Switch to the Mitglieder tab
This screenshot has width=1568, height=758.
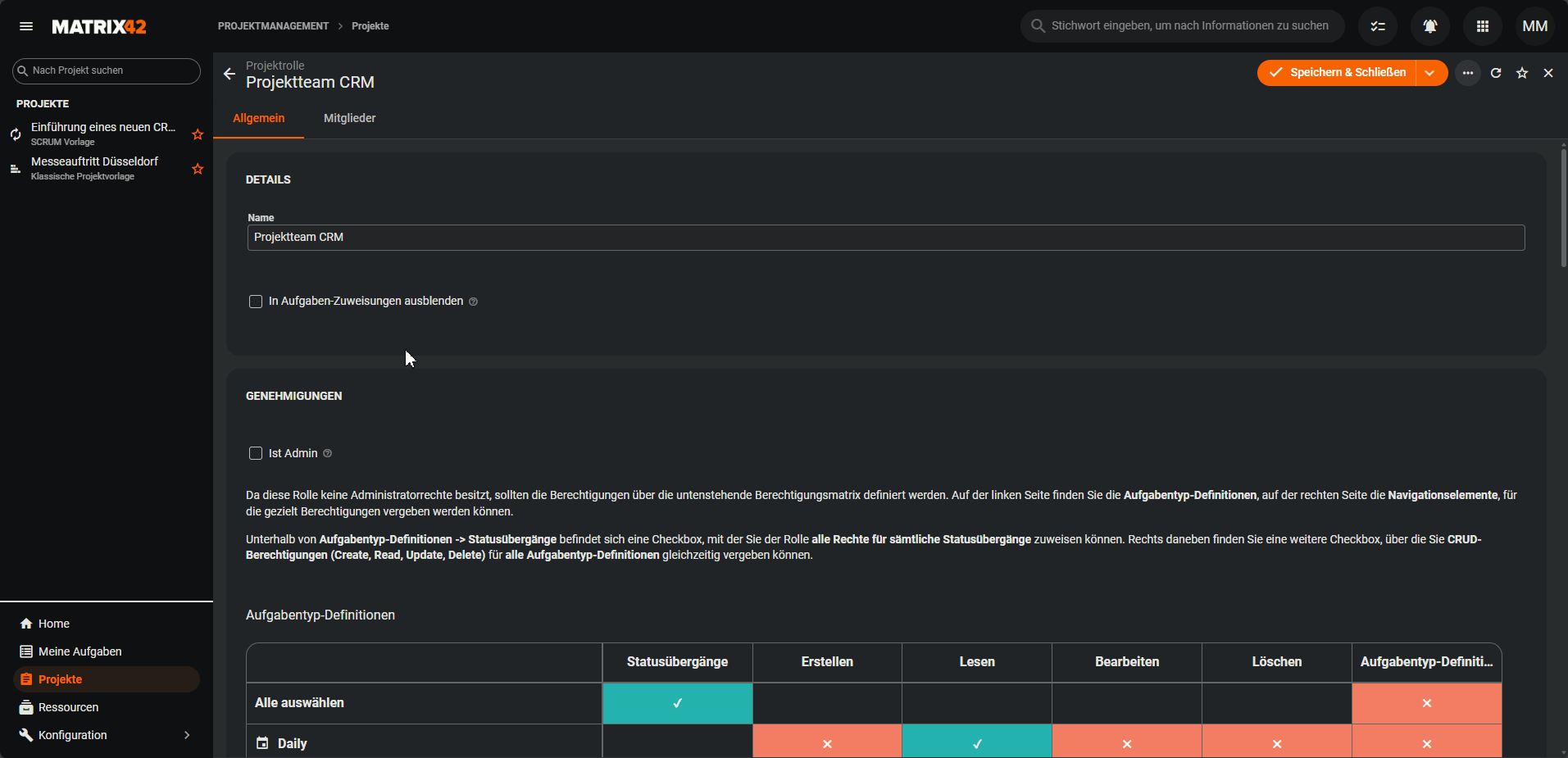[x=349, y=118]
